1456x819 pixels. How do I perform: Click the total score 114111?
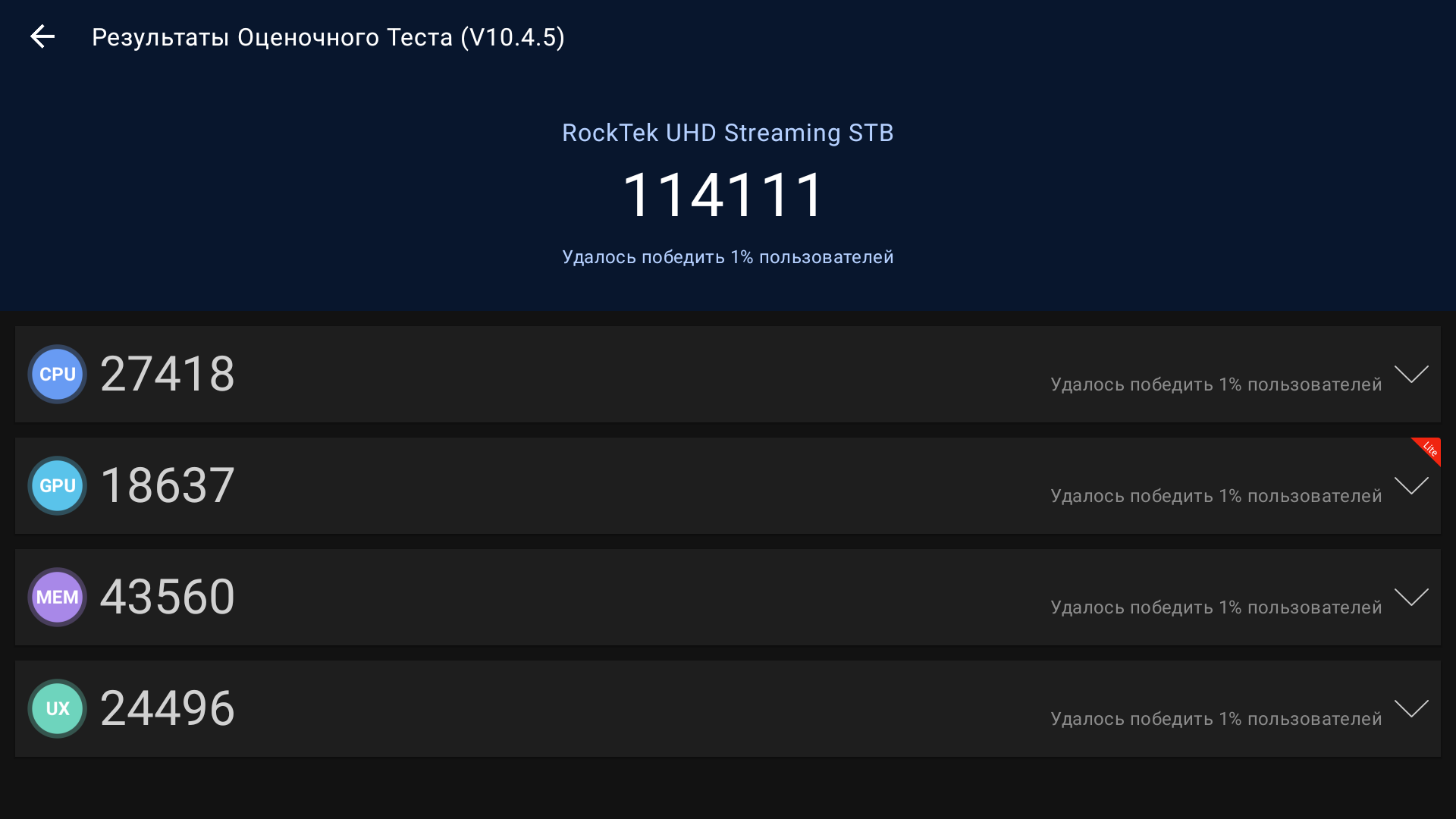[723, 196]
